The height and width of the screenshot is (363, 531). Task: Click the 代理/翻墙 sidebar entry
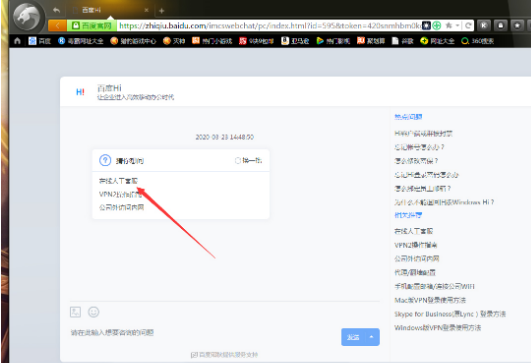415,273
